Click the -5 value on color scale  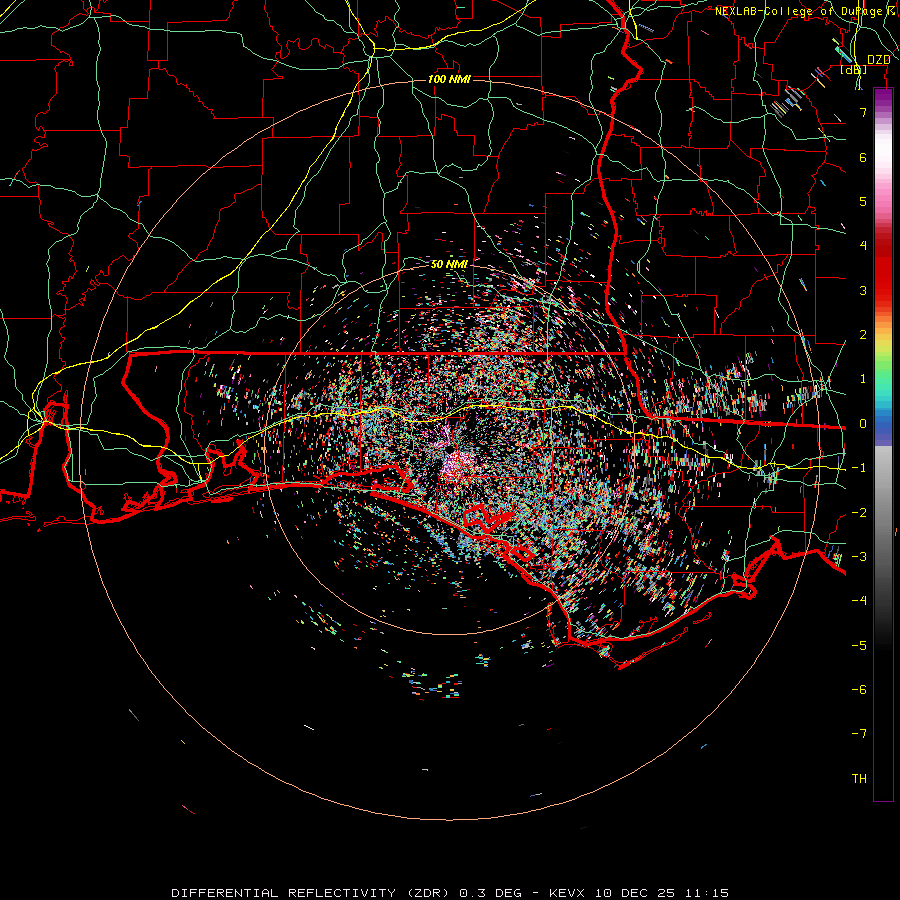(859, 646)
